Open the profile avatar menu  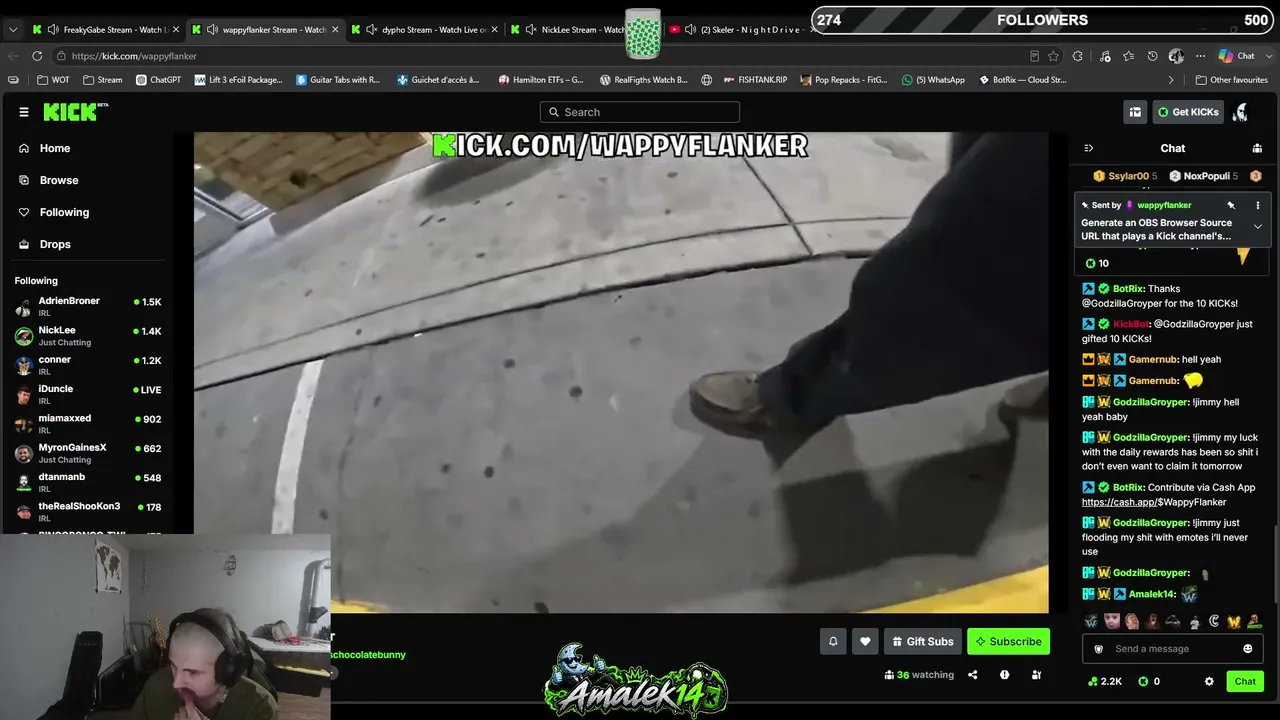click(x=1240, y=112)
